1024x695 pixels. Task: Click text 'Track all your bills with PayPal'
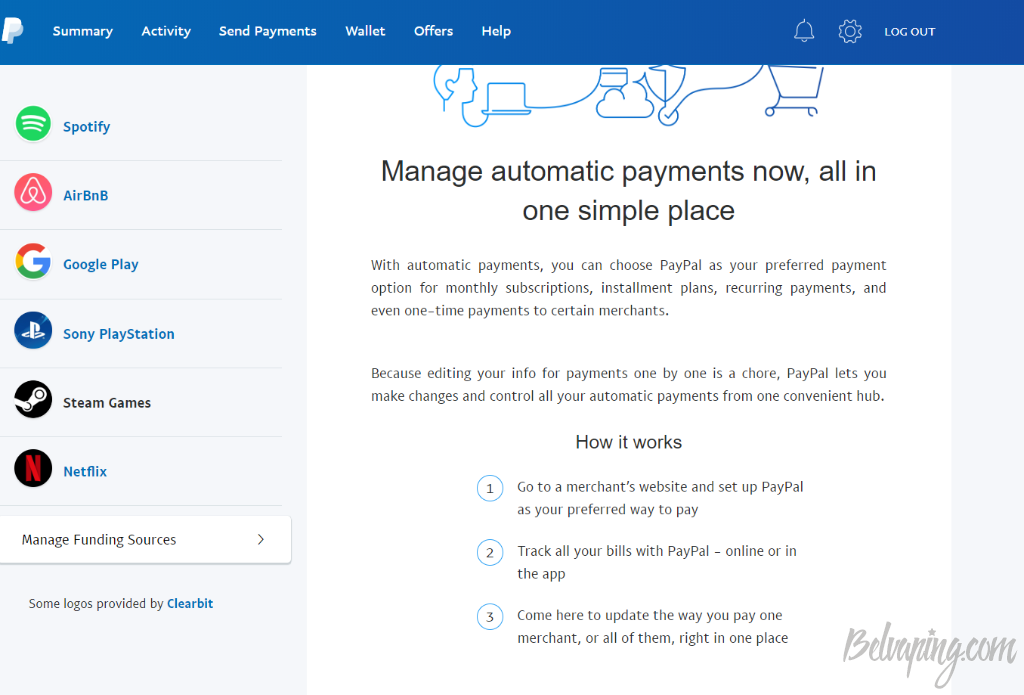click(657, 562)
